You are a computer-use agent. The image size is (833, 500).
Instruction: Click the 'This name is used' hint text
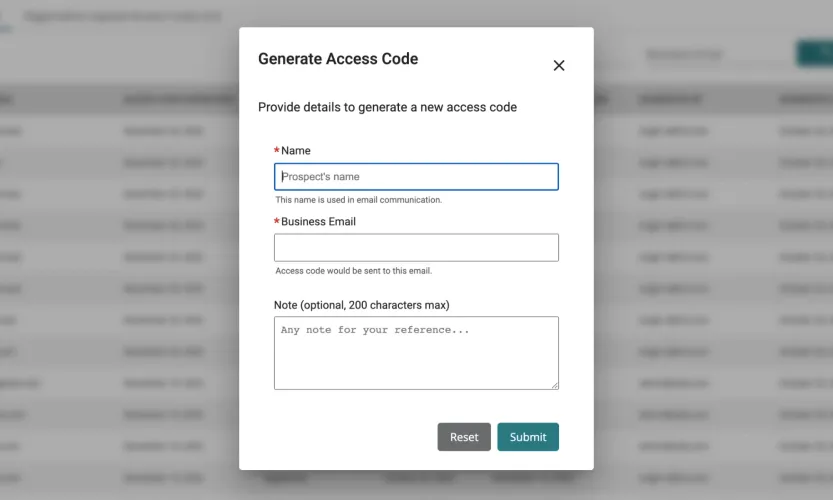point(358,200)
